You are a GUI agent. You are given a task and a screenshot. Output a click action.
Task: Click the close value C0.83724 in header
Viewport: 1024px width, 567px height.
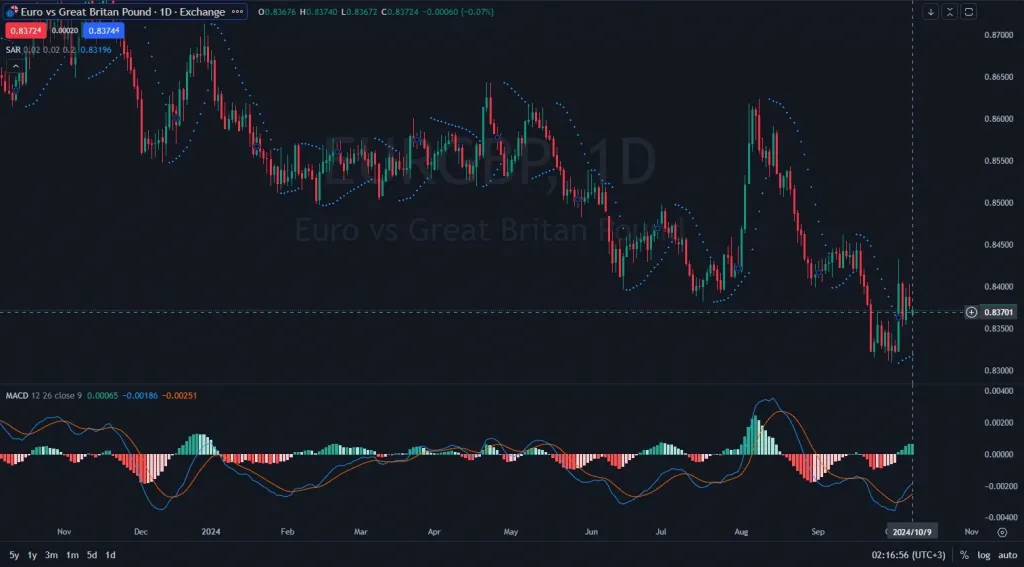point(400,12)
